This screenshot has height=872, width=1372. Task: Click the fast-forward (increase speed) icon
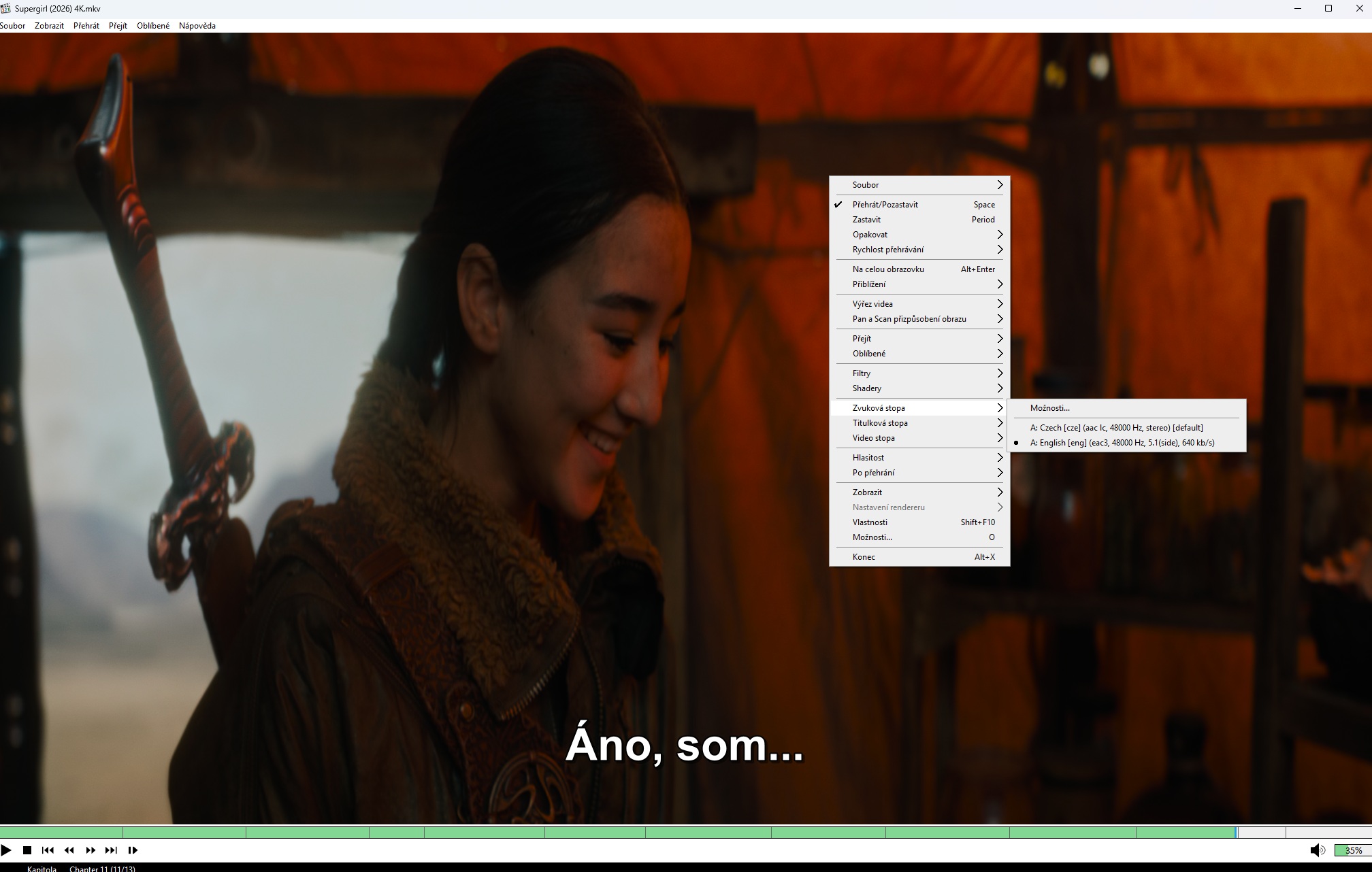[91, 850]
